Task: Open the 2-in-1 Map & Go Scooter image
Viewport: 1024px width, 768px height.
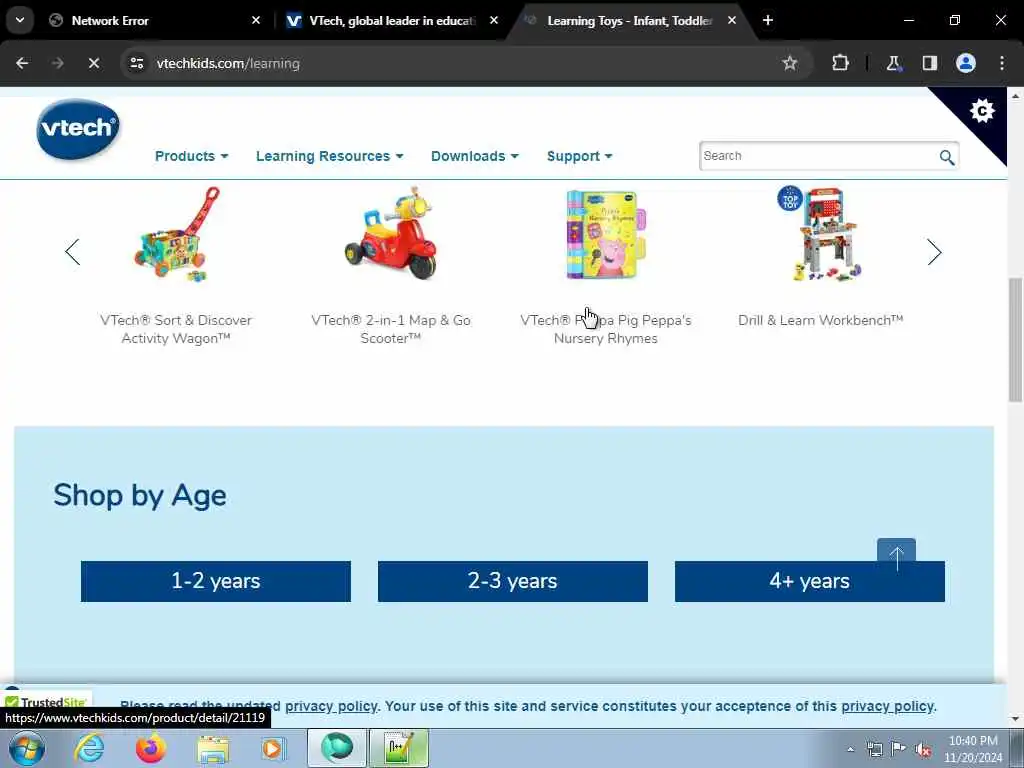Action: pos(391,233)
